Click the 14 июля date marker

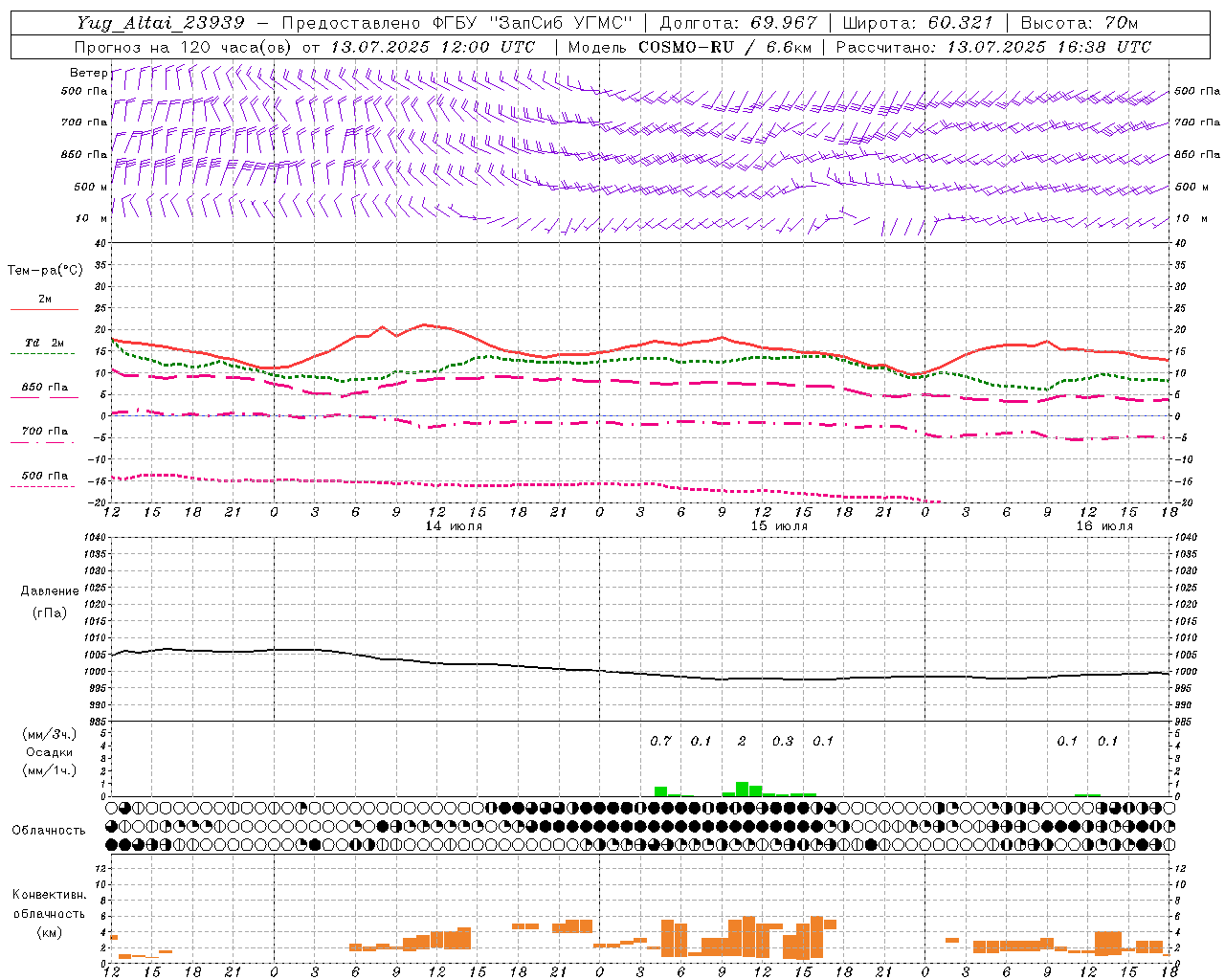pyautogui.click(x=454, y=526)
